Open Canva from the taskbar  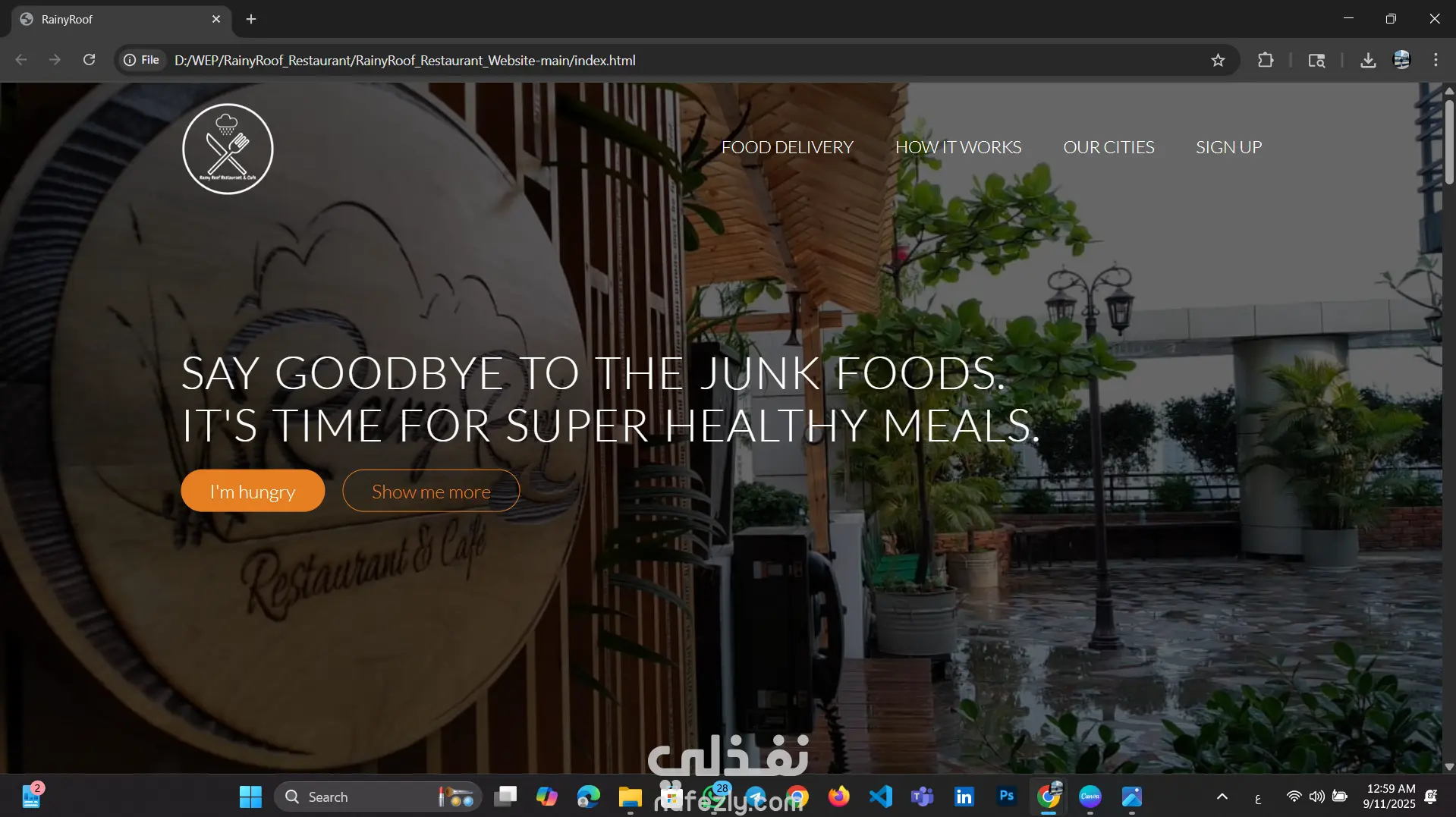[x=1089, y=797]
